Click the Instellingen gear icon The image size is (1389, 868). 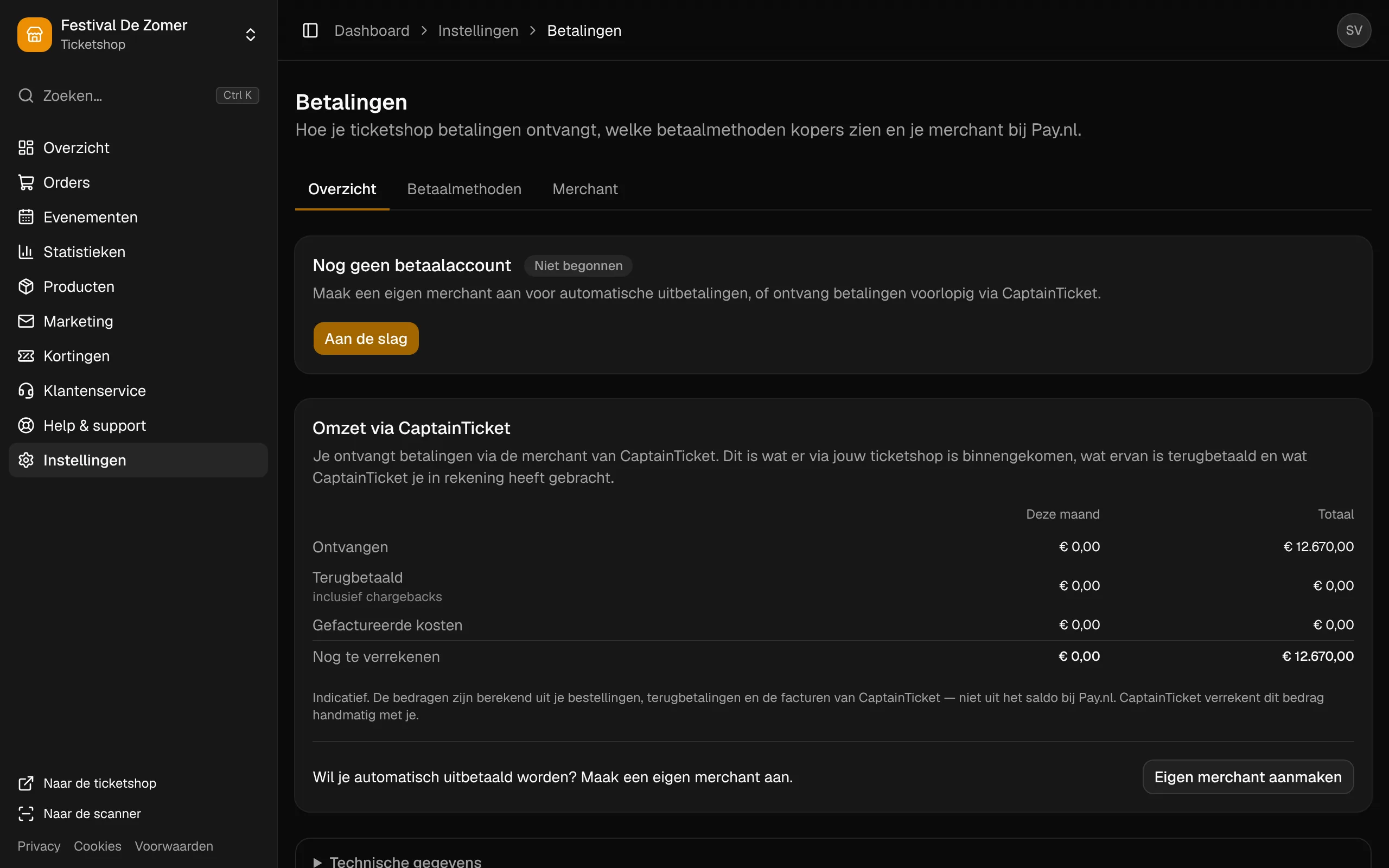(x=26, y=461)
